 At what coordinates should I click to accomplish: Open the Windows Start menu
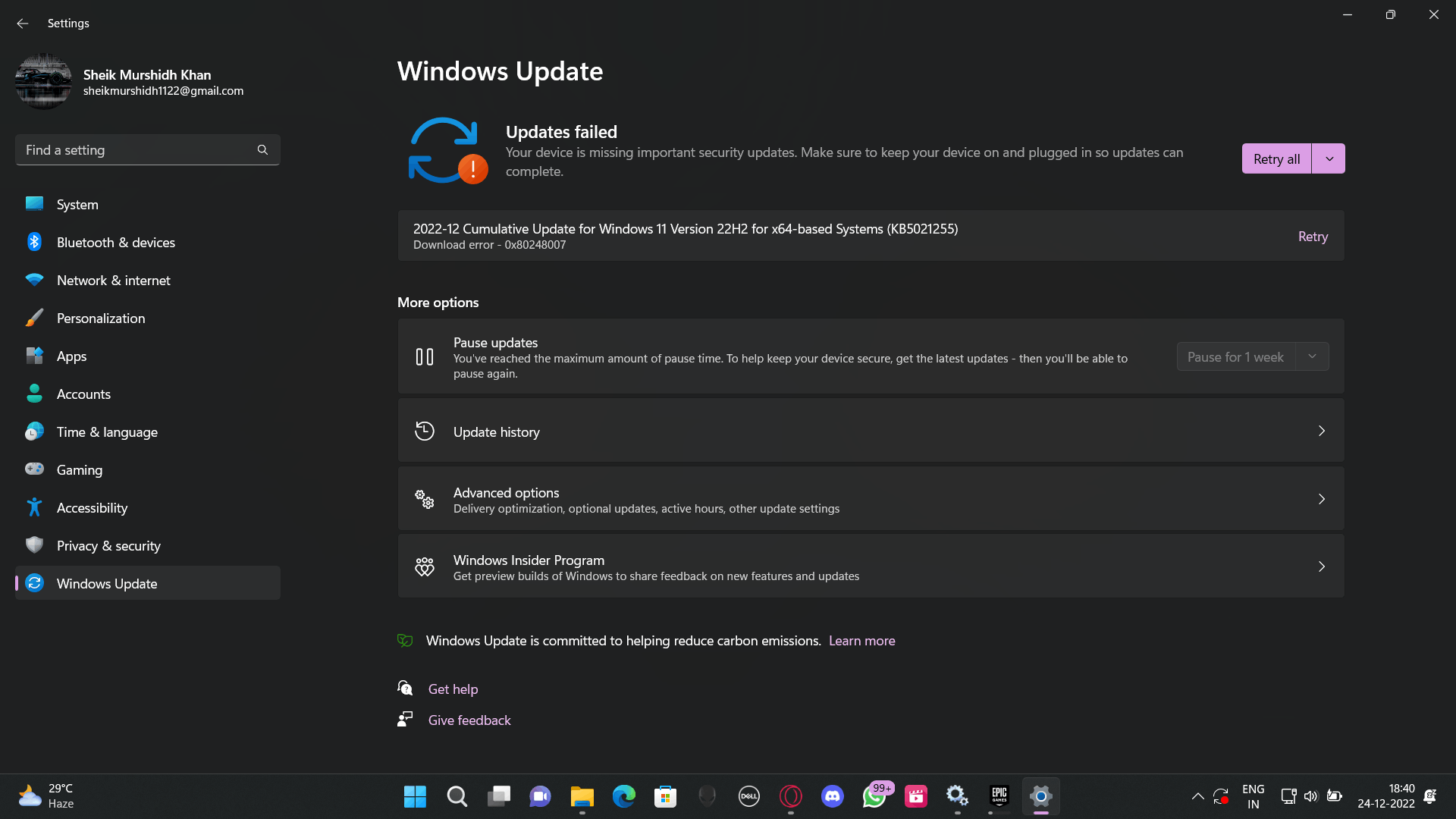[415, 796]
